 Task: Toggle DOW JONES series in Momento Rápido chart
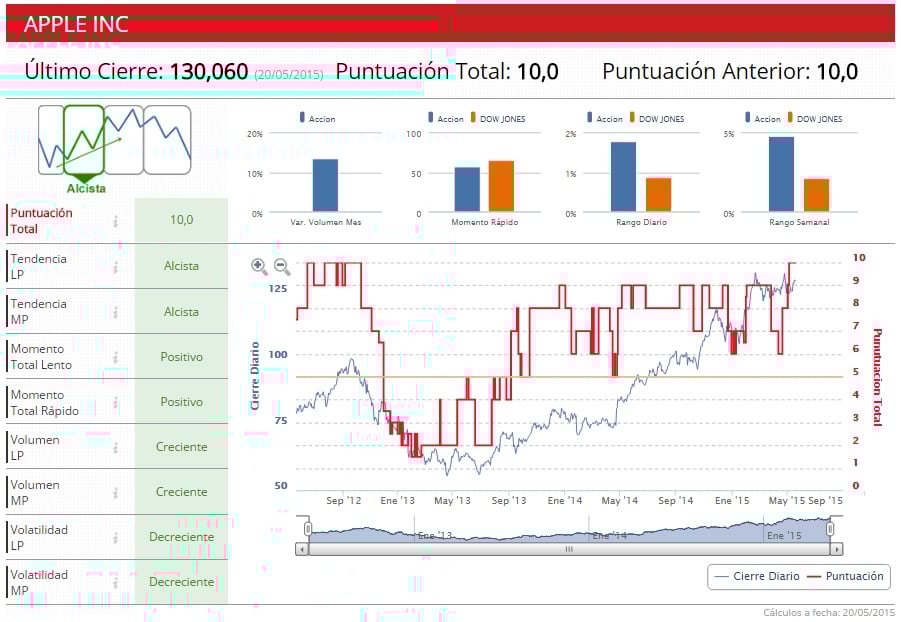tap(498, 118)
